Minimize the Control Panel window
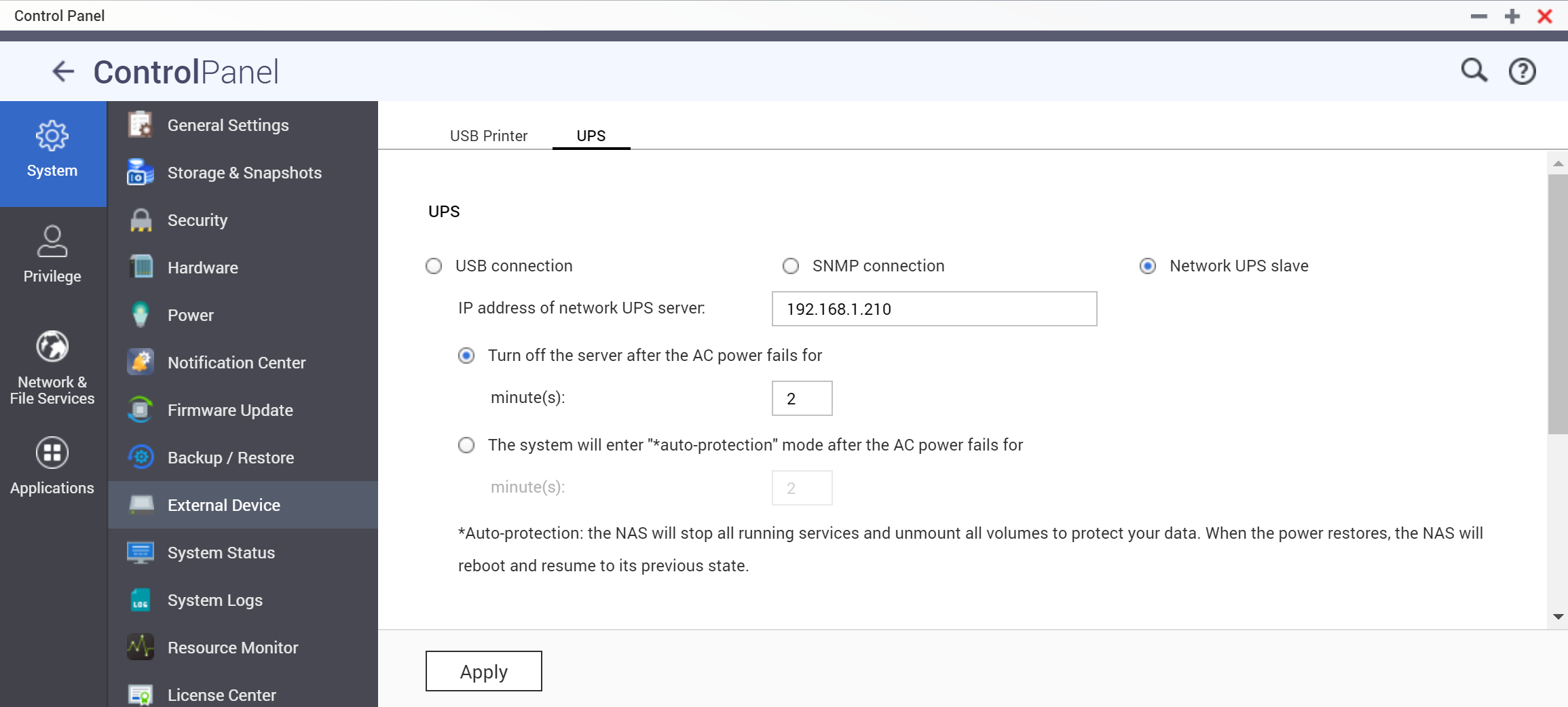1568x707 pixels. [x=1478, y=16]
